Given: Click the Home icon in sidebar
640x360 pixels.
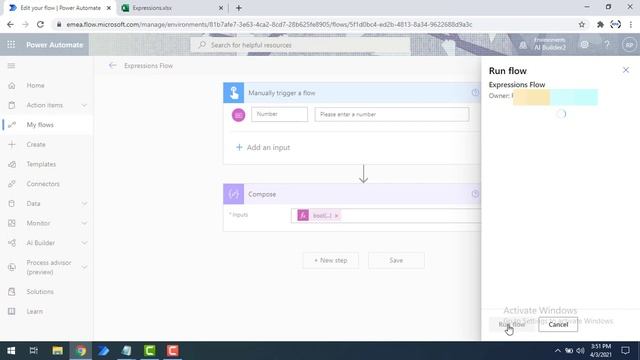Looking at the screenshot, I should point(12,85).
